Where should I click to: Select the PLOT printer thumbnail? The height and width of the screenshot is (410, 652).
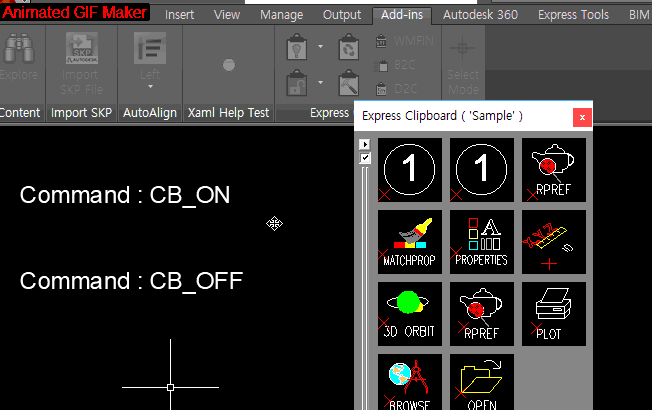pos(554,314)
